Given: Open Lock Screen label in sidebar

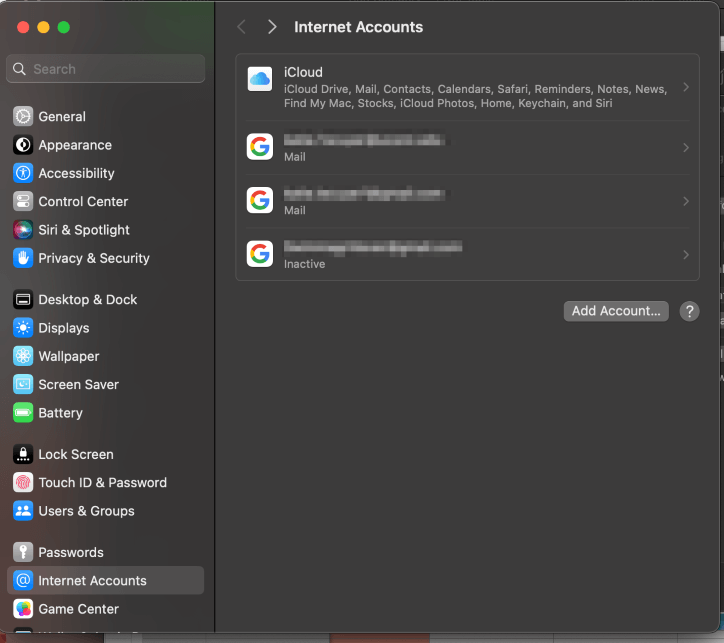Looking at the screenshot, I should coord(76,454).
